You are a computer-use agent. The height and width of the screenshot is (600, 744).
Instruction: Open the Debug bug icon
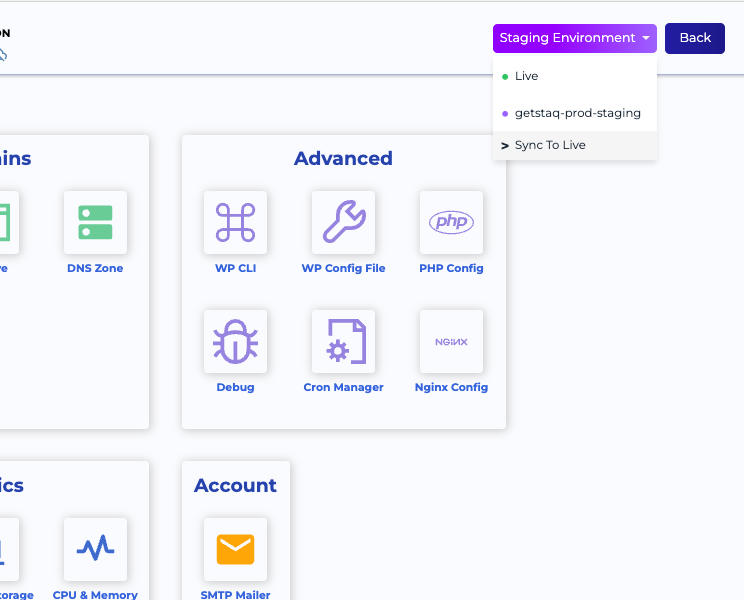pyautogui.click(x=235, y=342)
